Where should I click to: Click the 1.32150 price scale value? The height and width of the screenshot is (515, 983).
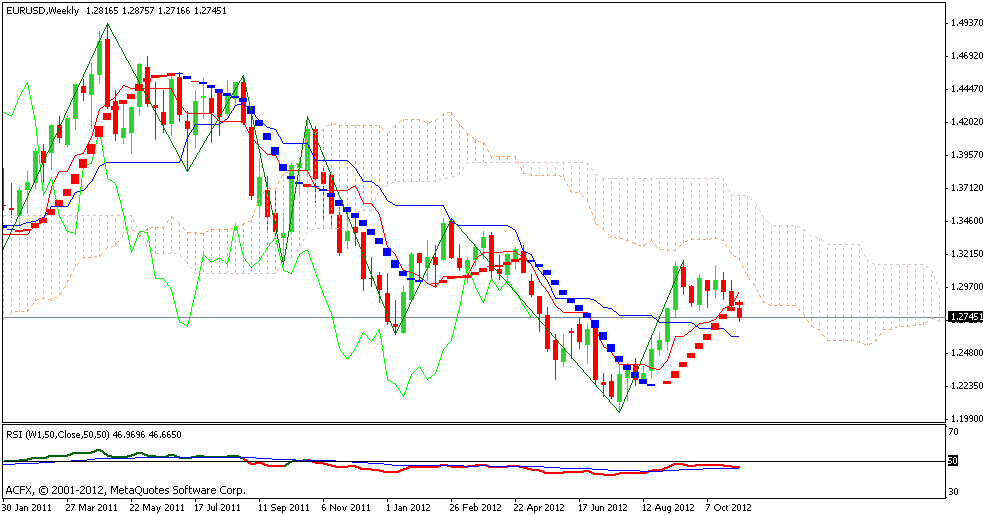click(966, 253)
